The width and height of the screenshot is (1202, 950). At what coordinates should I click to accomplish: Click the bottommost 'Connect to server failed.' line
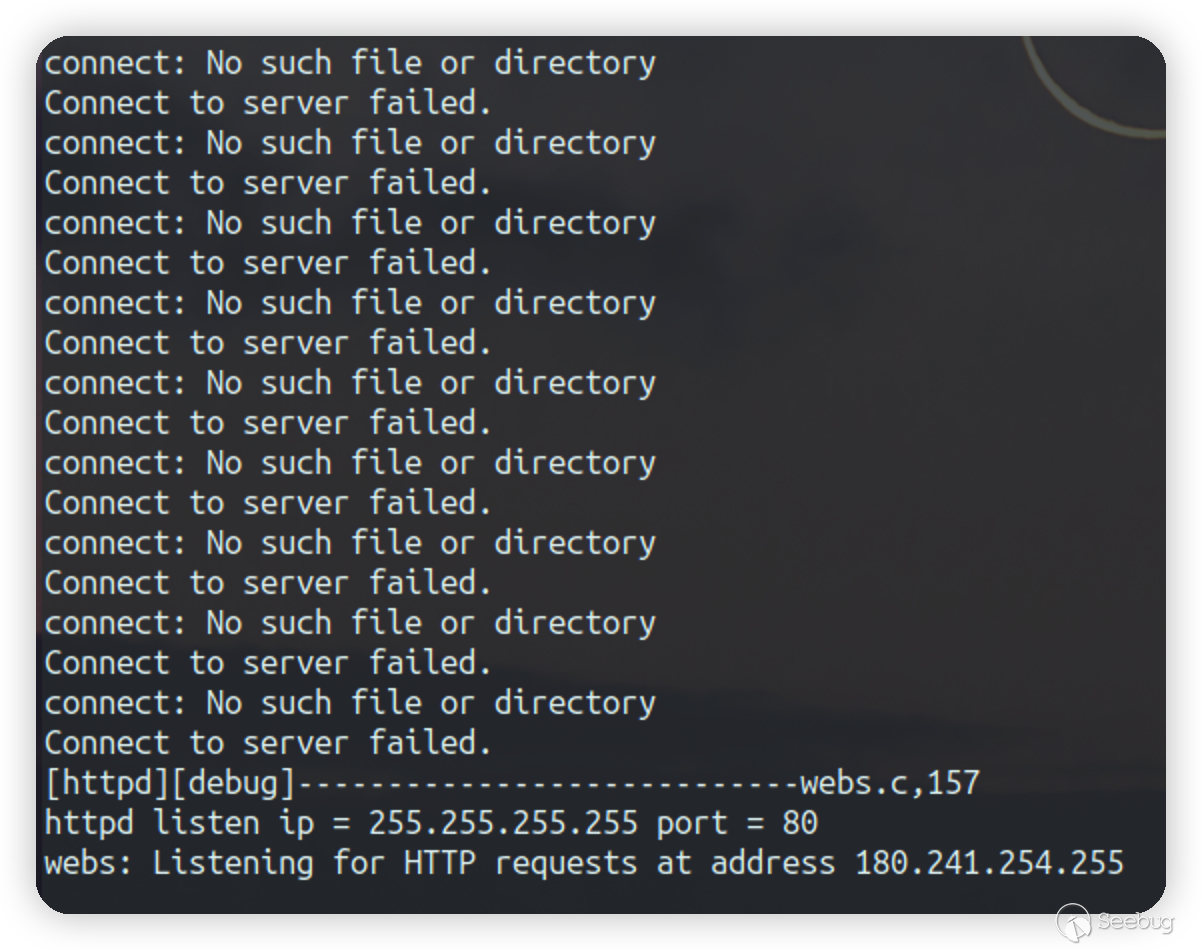coord(268,742)
